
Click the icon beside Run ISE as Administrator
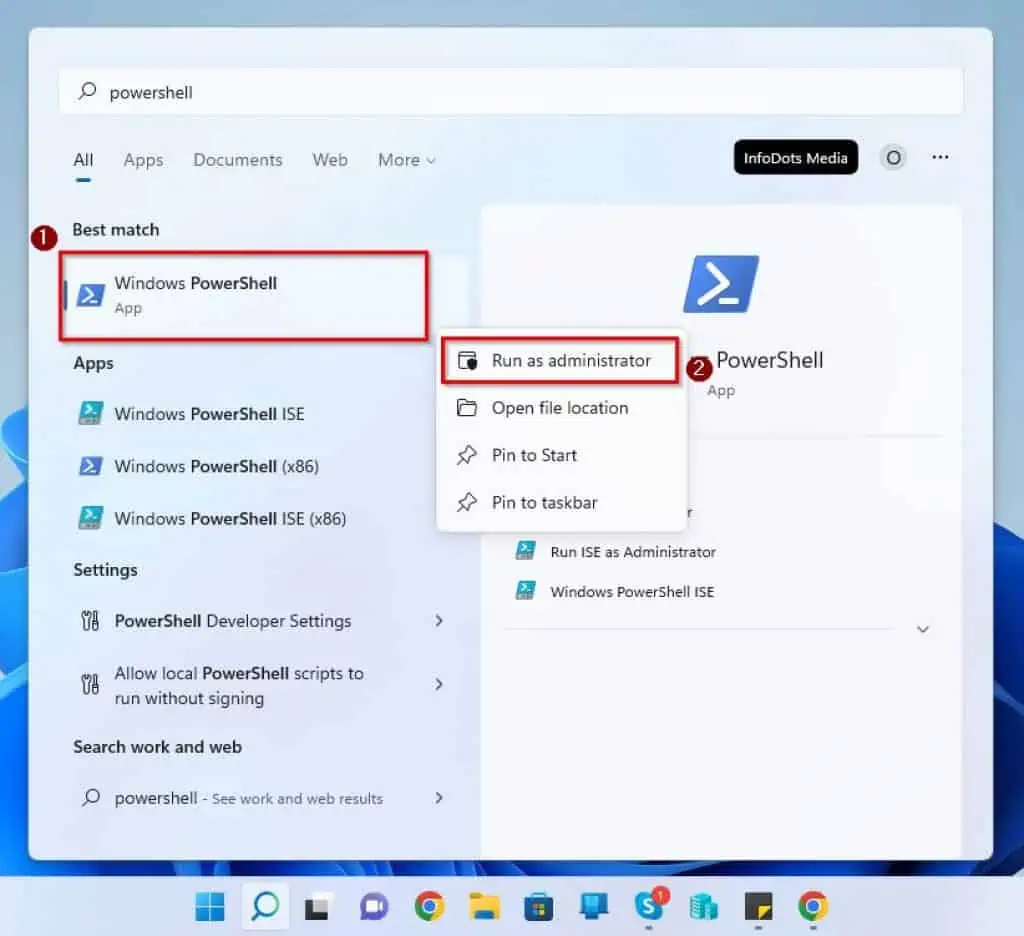[526, 551]
